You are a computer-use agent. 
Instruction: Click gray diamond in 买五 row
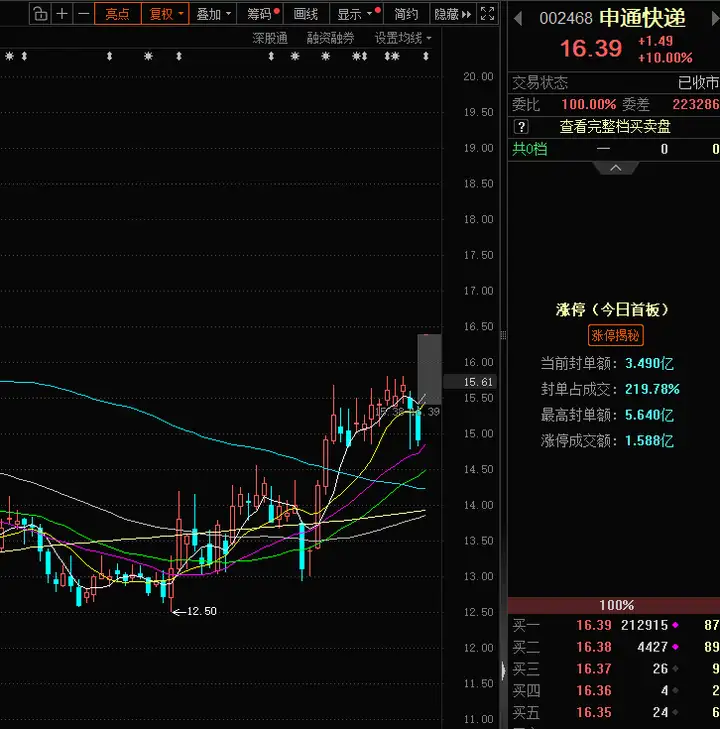coord(675,712)
